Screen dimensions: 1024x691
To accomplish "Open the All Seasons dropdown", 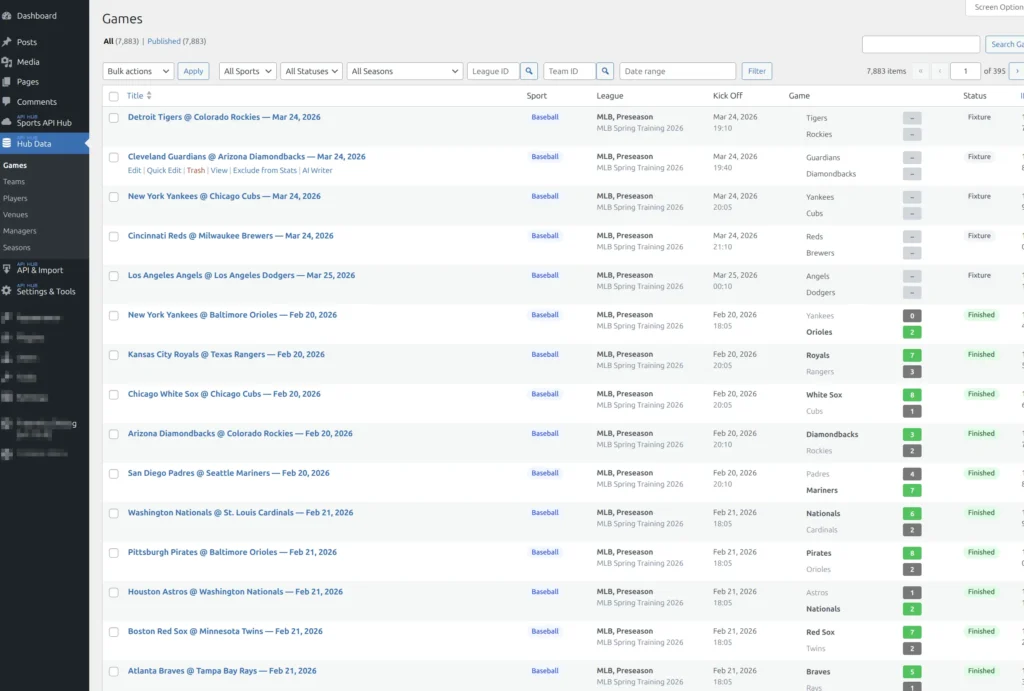I will tap(405, 71).
